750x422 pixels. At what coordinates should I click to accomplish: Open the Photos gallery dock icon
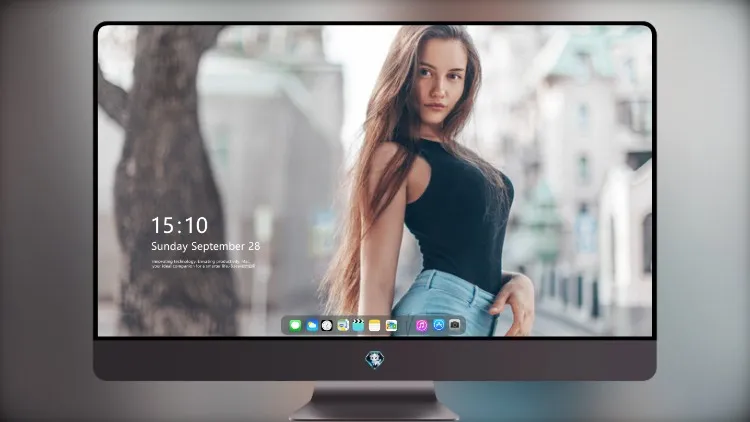pos(391,326)
